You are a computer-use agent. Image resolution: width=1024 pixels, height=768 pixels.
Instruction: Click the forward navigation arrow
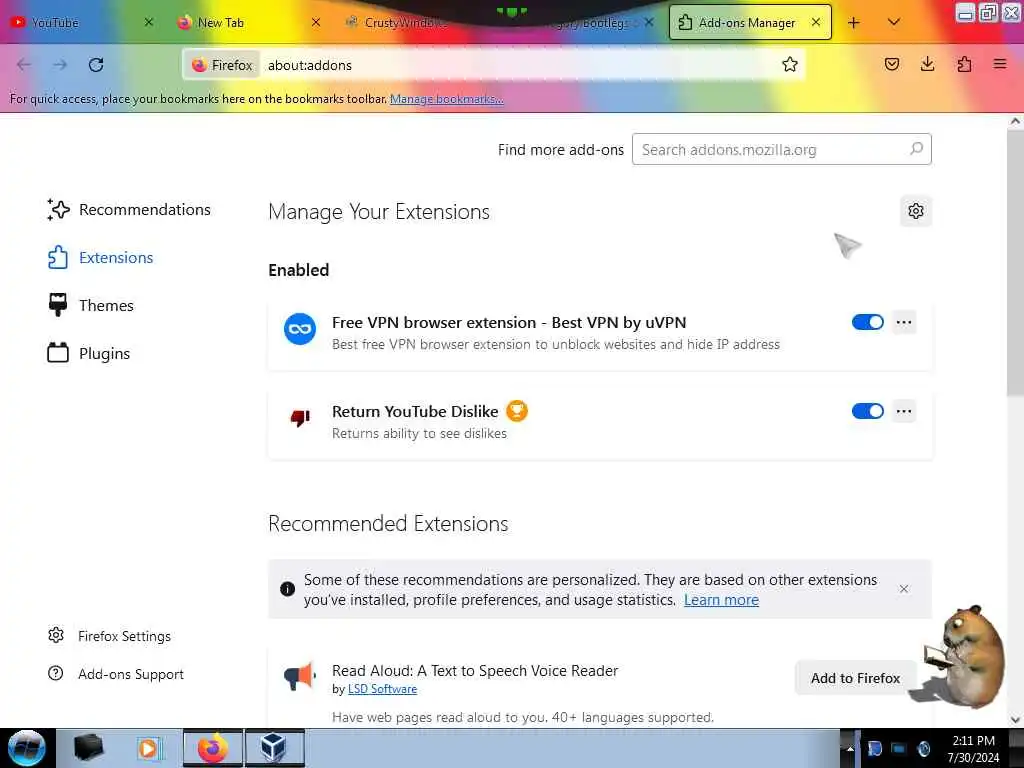pos(60,65)
